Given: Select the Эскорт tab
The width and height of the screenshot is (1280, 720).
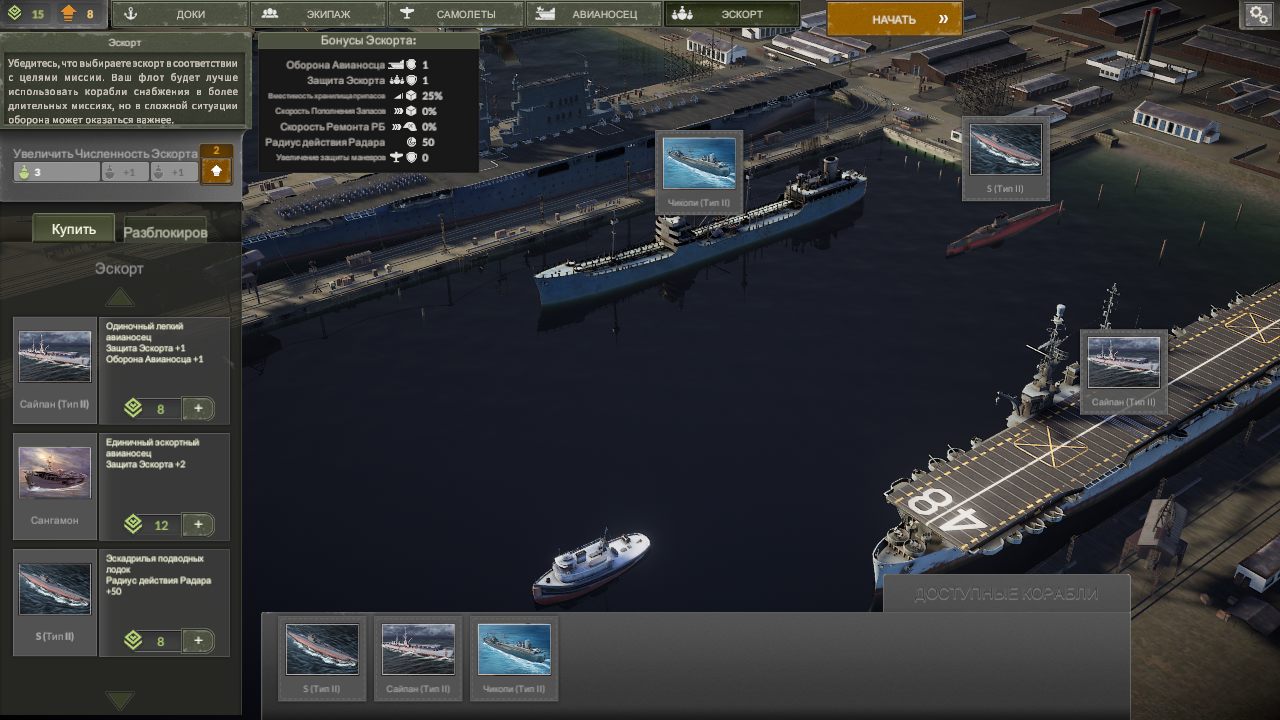Looking at the screenshot, I should (x=732, y=14).
